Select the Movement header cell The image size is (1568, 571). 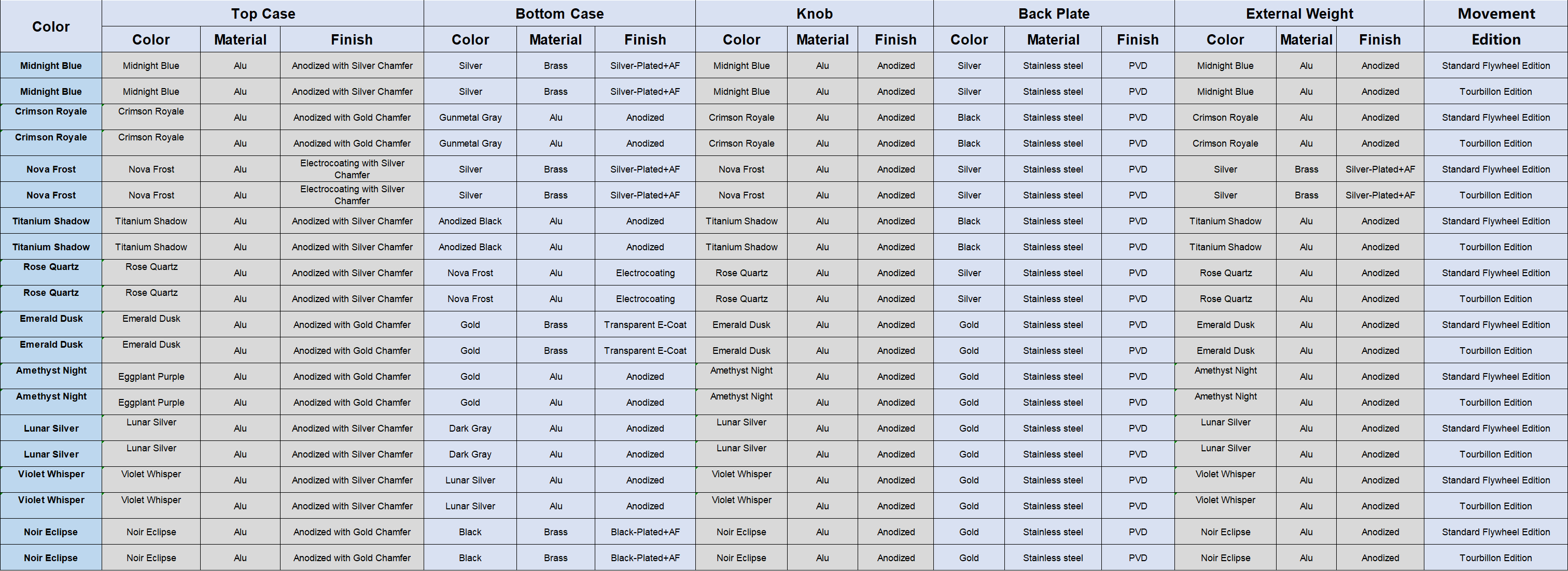pos(1495,13)
